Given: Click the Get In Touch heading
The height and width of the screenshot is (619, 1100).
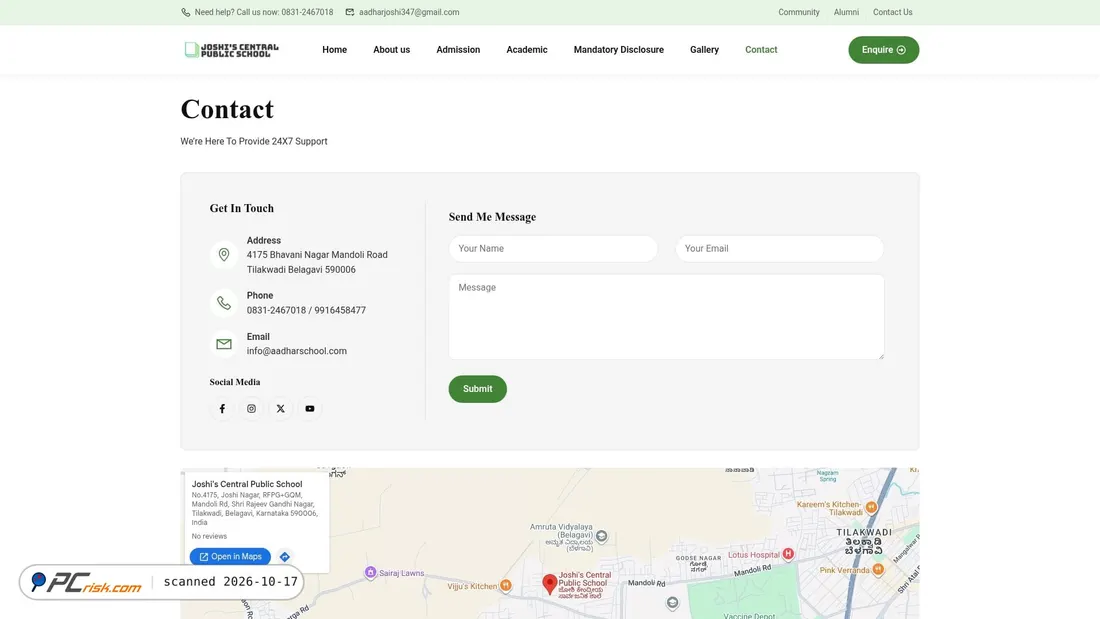Looking at the screenshot, I should pos(242,208).
